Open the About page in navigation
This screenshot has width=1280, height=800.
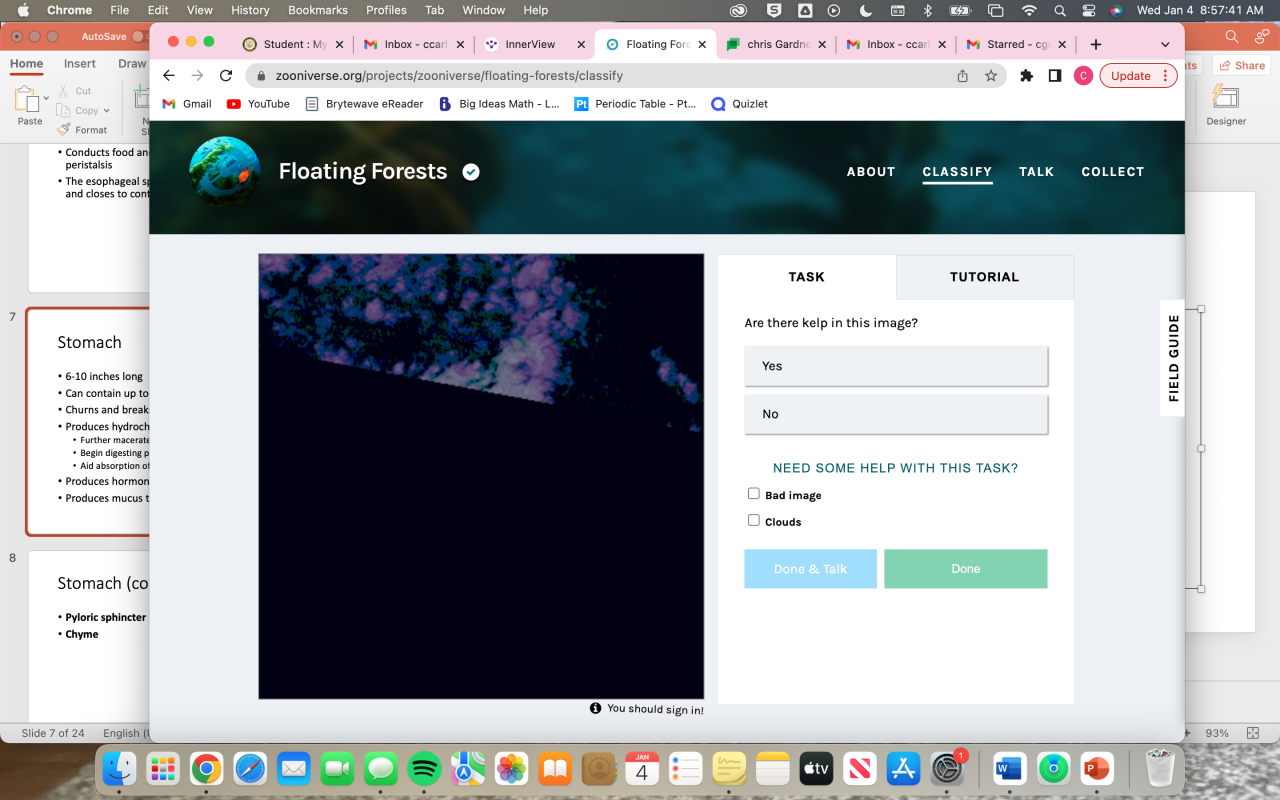click(x=871, y=172)
